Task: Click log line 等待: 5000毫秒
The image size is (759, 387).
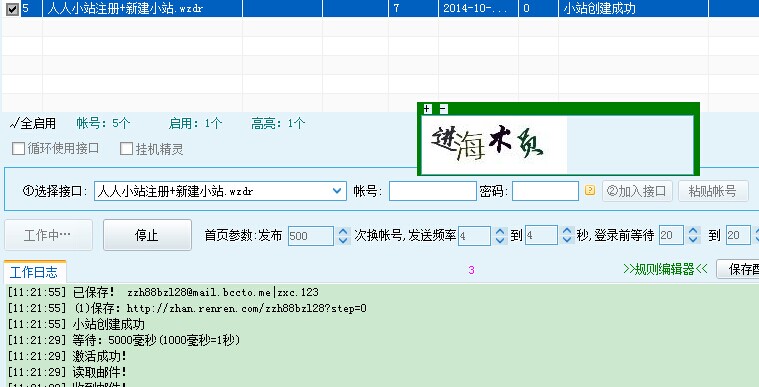Action: coord(123,340)
